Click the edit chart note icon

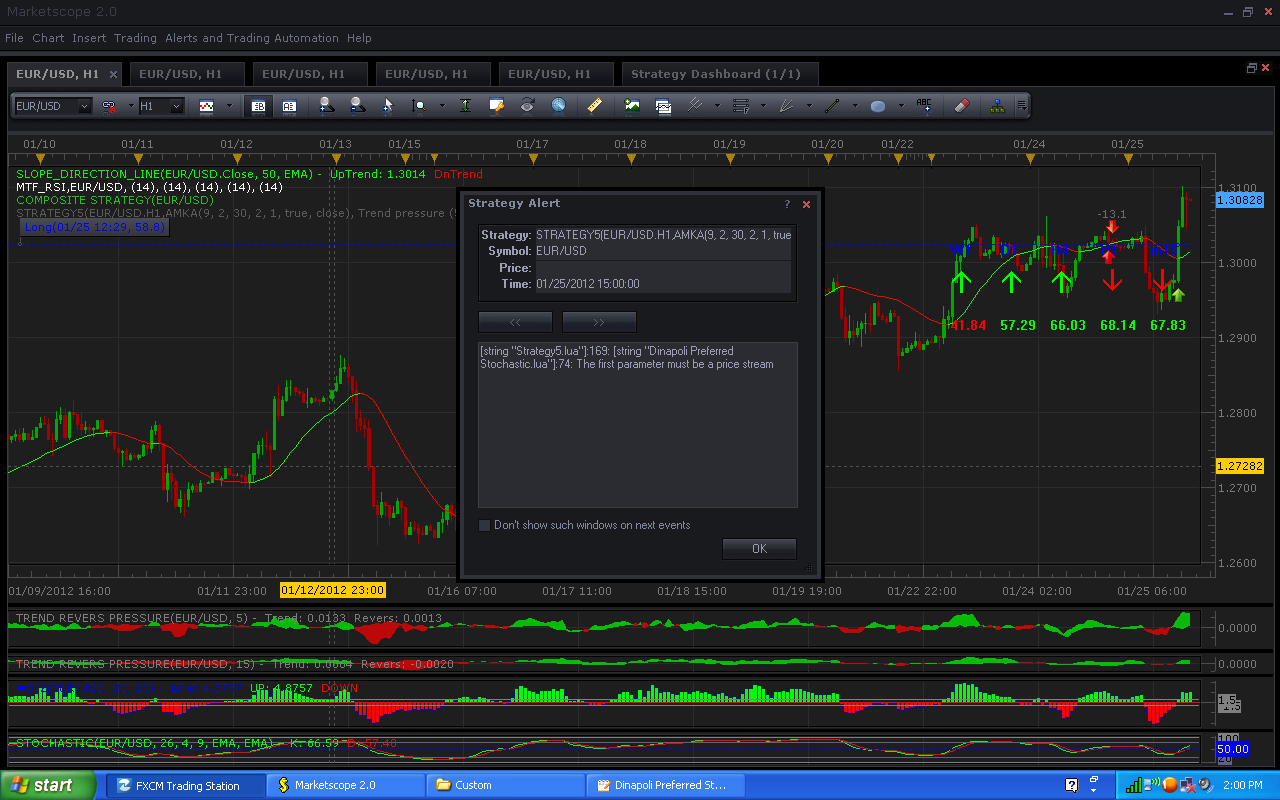[x=496, y=105]
